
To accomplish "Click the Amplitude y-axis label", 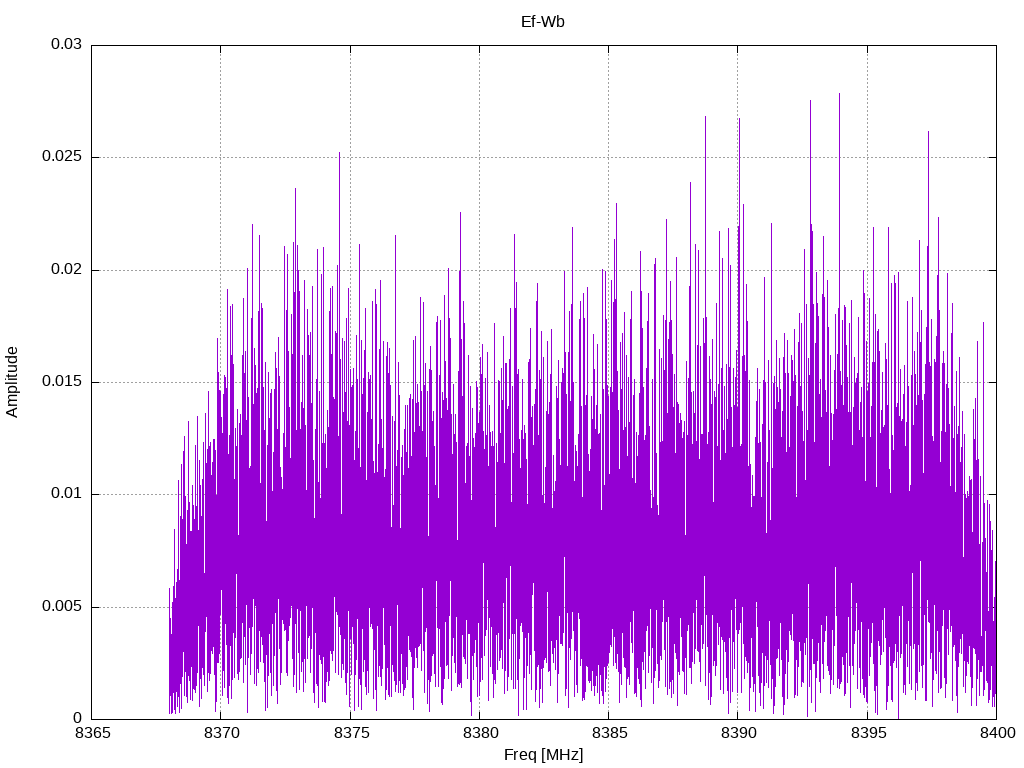I will (x=12, y=382).
